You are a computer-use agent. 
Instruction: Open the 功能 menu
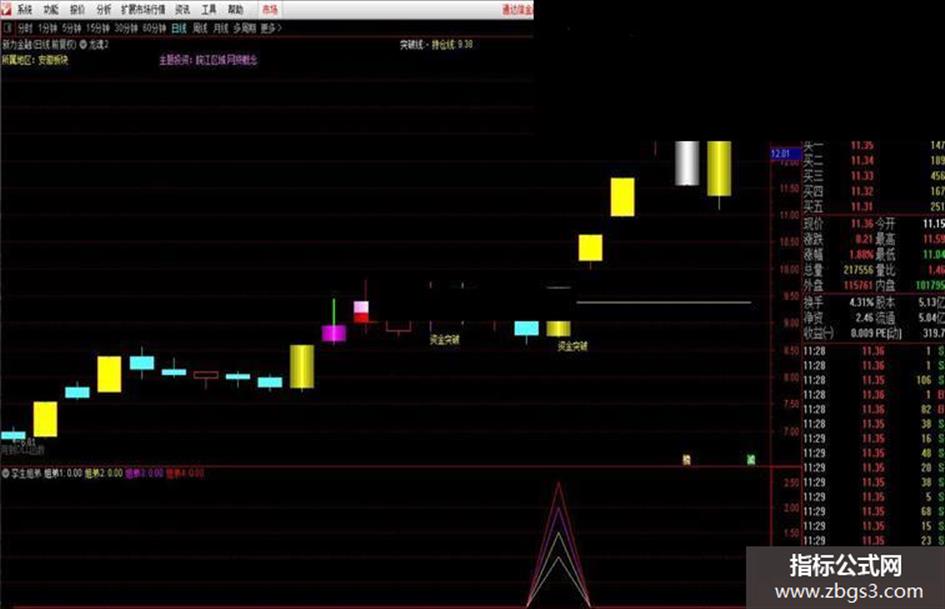51,10
